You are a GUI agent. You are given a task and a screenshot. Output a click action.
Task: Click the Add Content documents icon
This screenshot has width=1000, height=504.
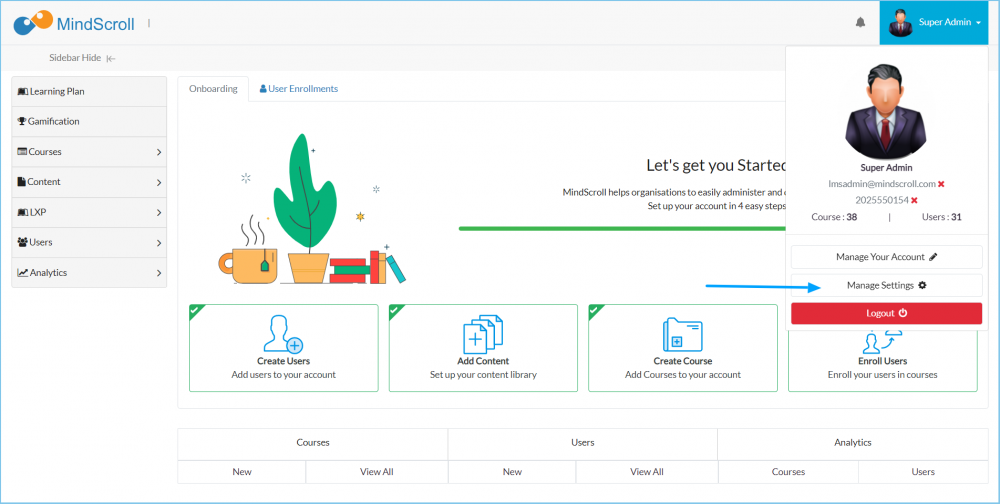pos(483,334)
